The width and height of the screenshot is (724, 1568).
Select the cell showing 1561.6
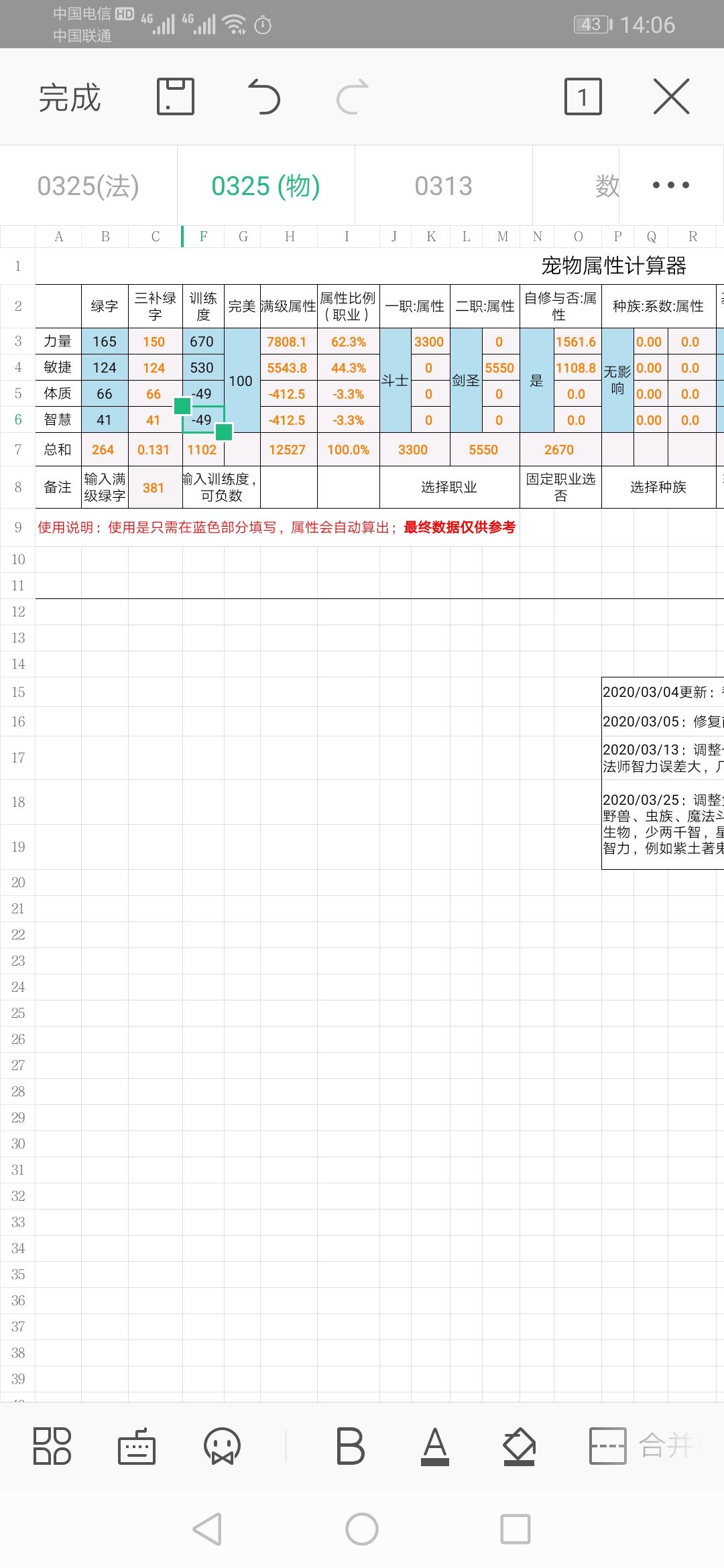[577, 341]
